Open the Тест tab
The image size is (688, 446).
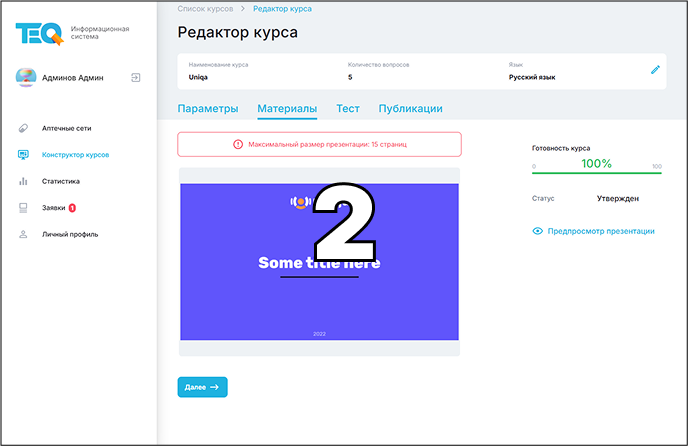coord(347,109)
